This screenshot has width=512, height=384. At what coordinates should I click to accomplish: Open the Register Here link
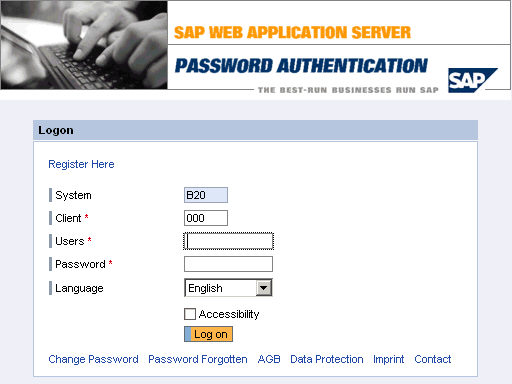[x=81, y=164]
